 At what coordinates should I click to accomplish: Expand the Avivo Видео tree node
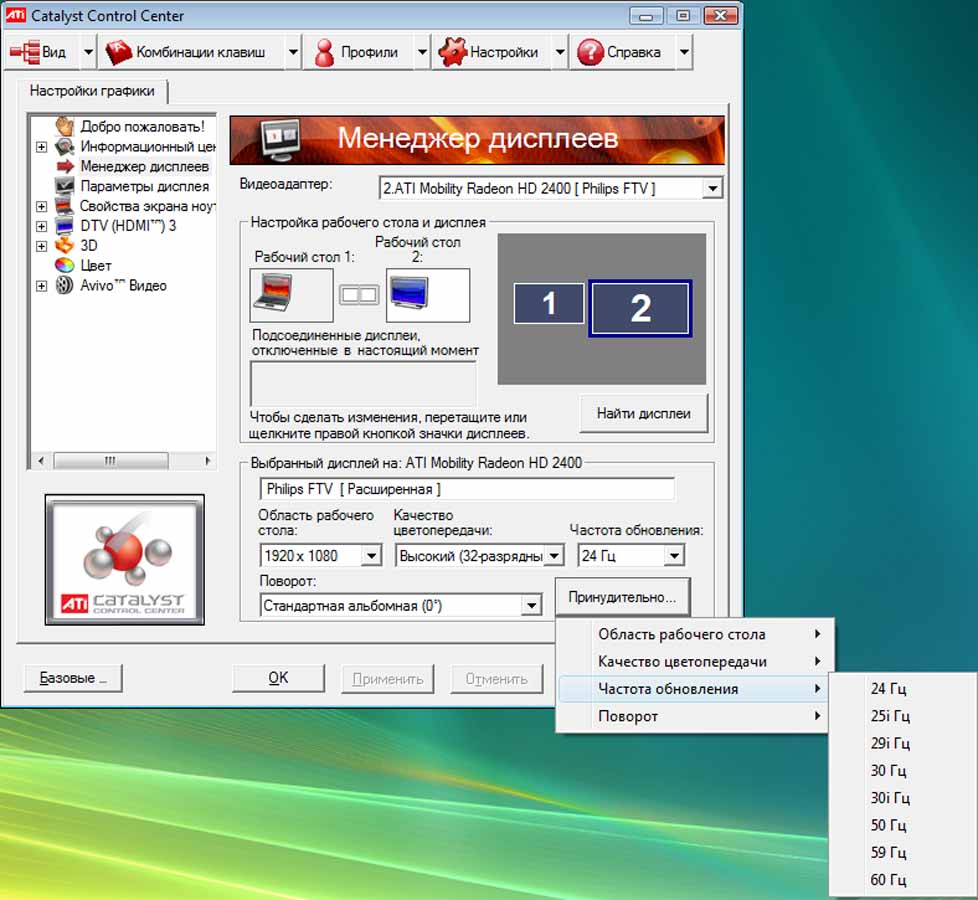[41, 286]
